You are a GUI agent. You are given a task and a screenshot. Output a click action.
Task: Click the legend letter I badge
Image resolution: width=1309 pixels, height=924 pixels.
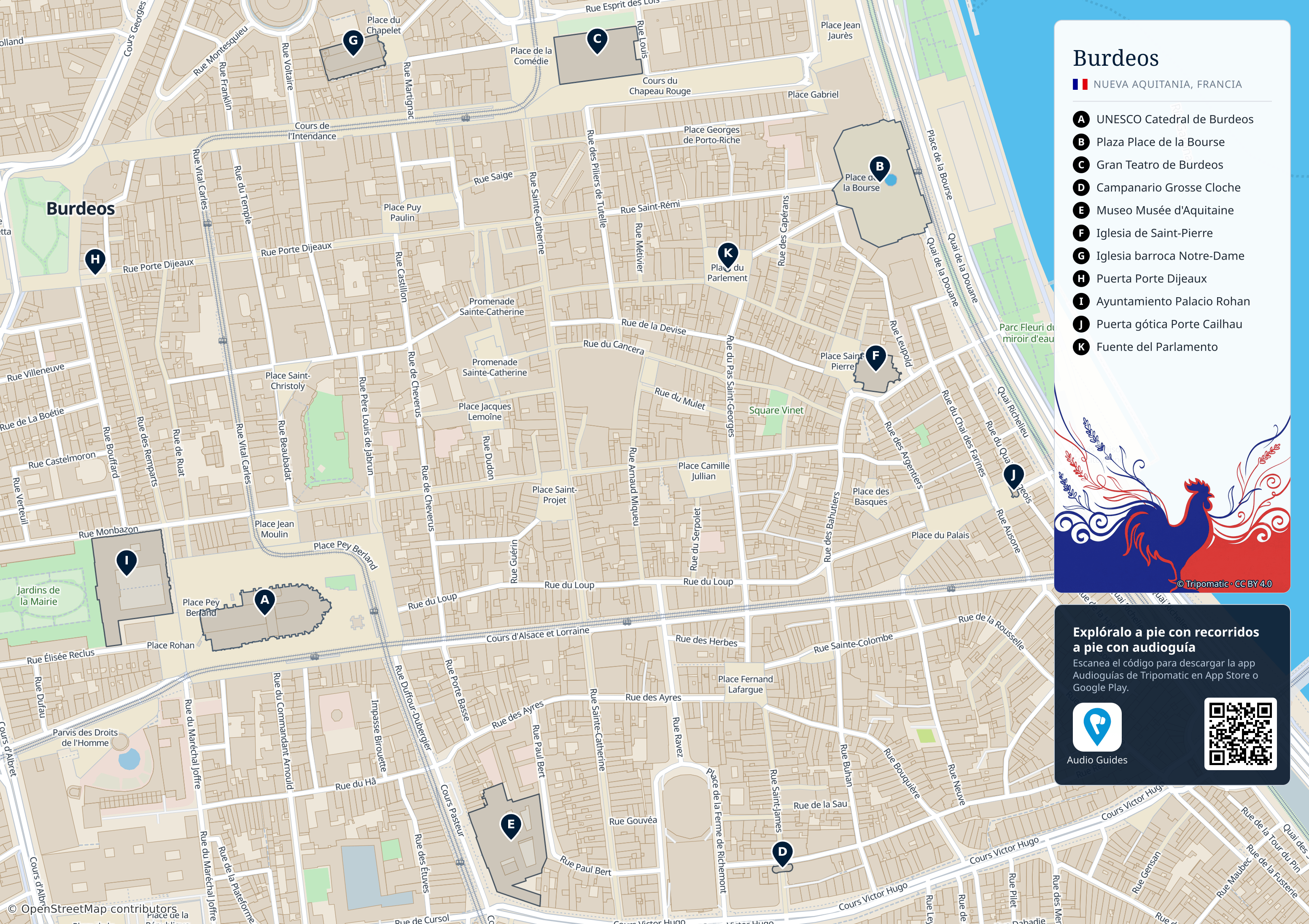click(x=1081, y=301)
